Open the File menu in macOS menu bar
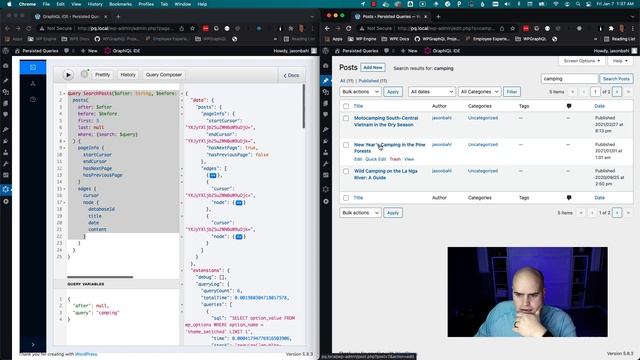This screenshot has width=640, height=360. click(46, 4)
